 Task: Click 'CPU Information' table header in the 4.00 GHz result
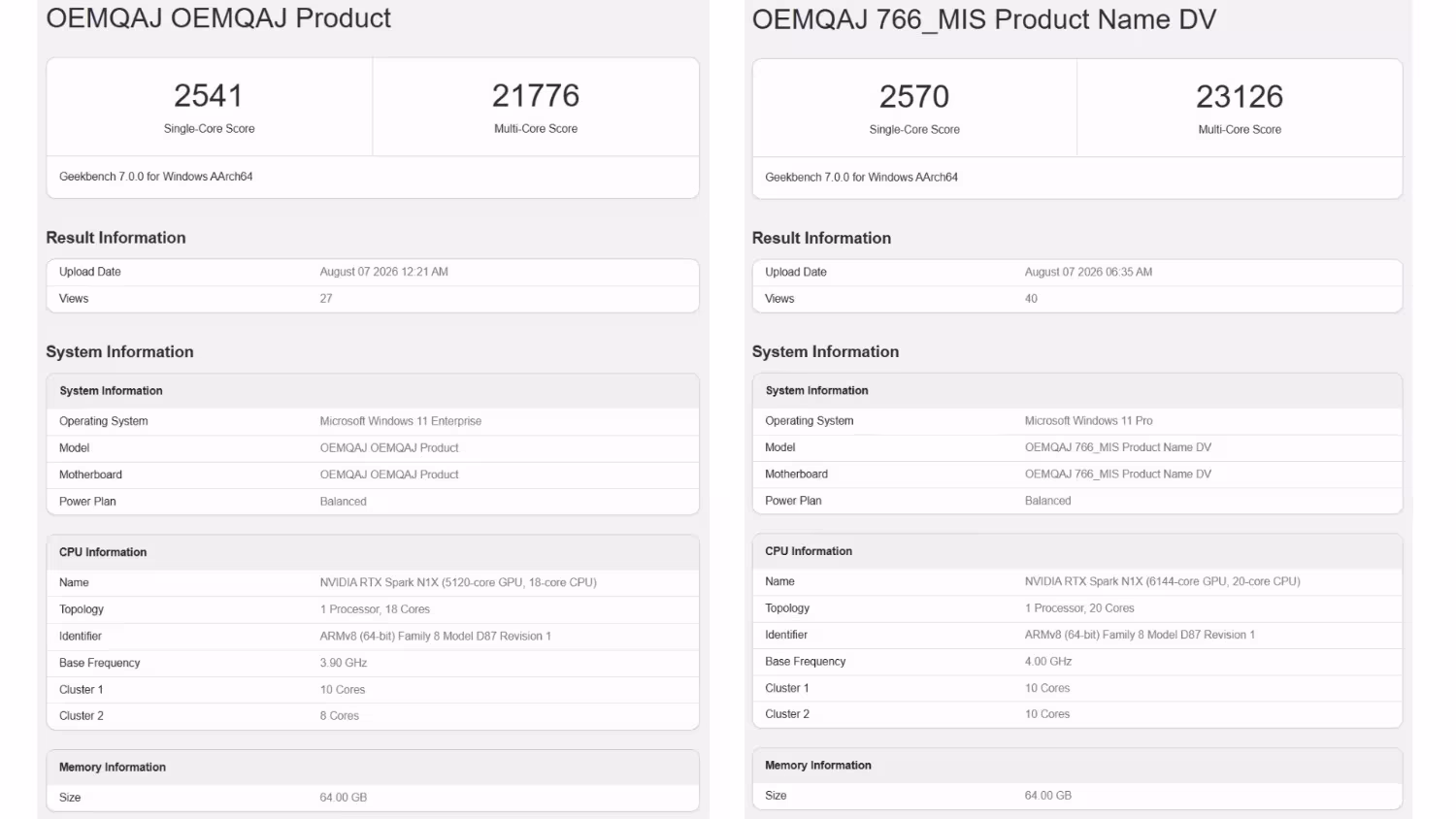[x=809, y=551]
